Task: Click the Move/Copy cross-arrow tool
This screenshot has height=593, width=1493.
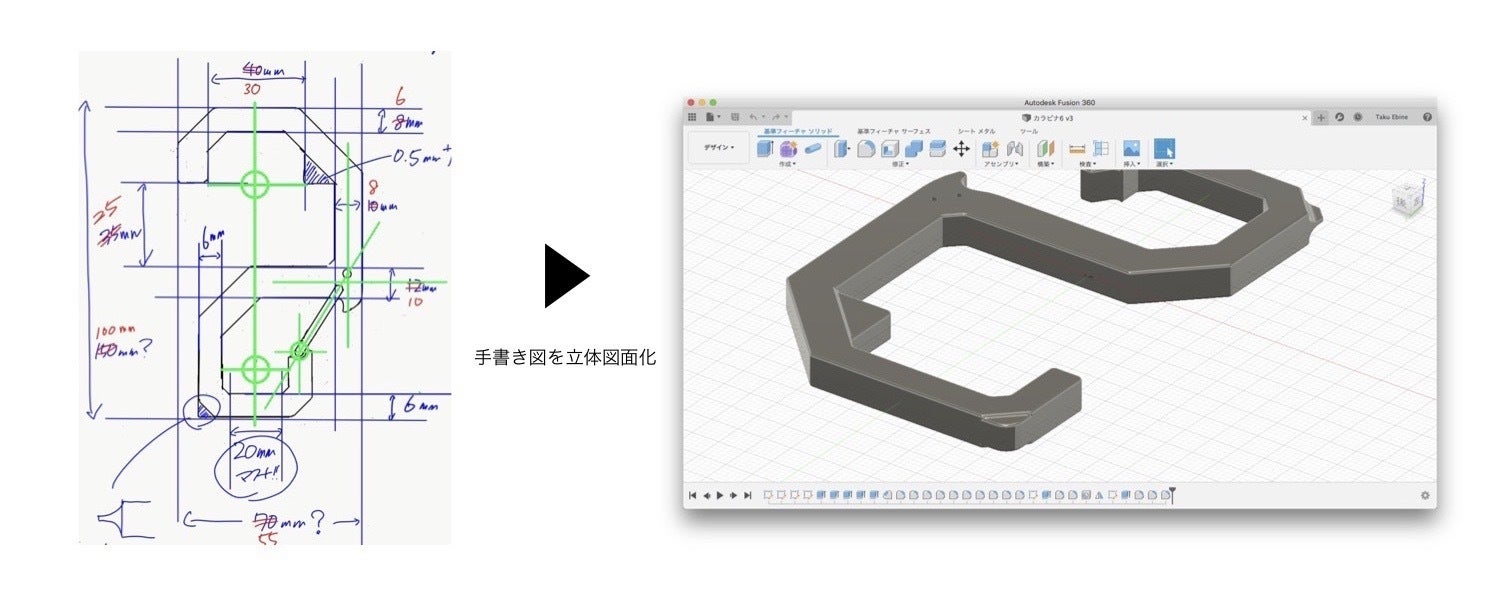Action: 961,149
